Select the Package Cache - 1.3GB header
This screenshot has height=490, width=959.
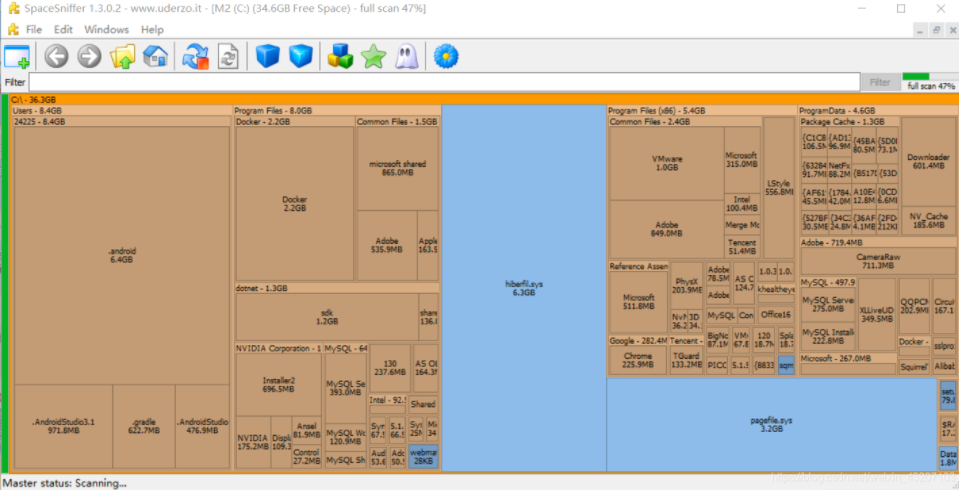coord(849,122)
